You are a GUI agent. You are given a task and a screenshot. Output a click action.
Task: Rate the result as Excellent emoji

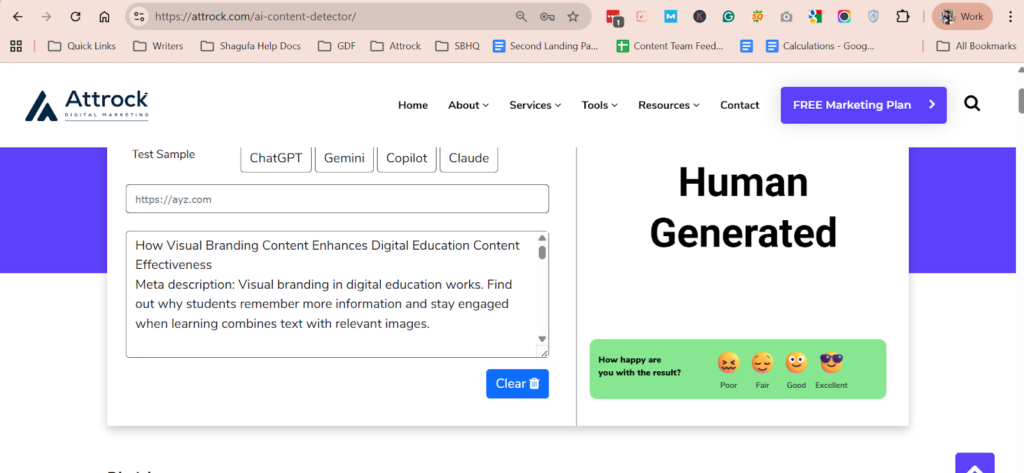(x=831, y=363)
